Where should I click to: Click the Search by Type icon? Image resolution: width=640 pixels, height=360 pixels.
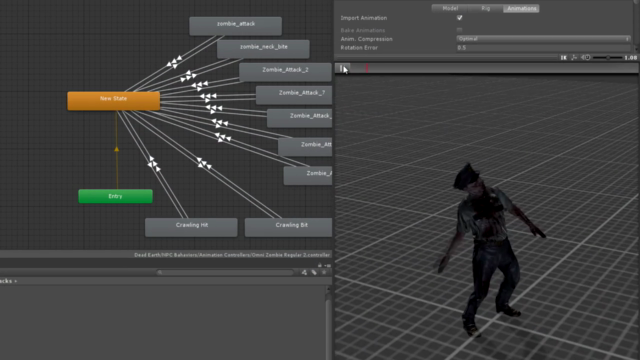(x=304, y=272)
